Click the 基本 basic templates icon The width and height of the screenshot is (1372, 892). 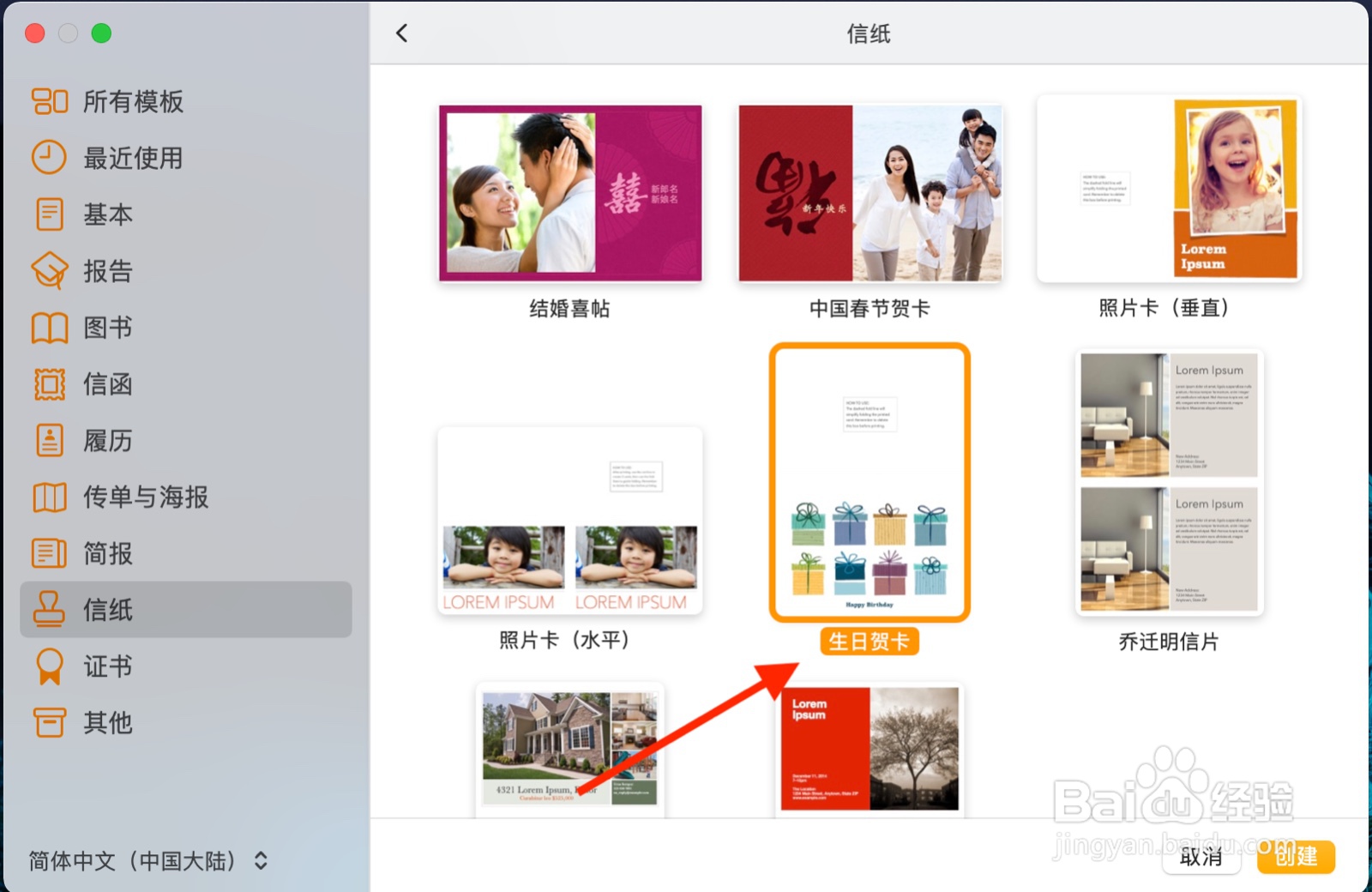49,214
